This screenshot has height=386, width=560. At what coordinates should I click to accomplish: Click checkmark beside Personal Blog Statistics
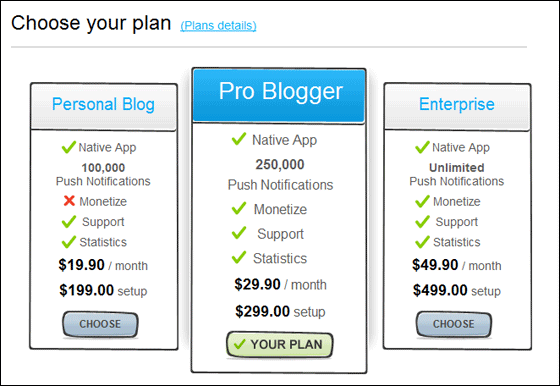tap(69, 242)
